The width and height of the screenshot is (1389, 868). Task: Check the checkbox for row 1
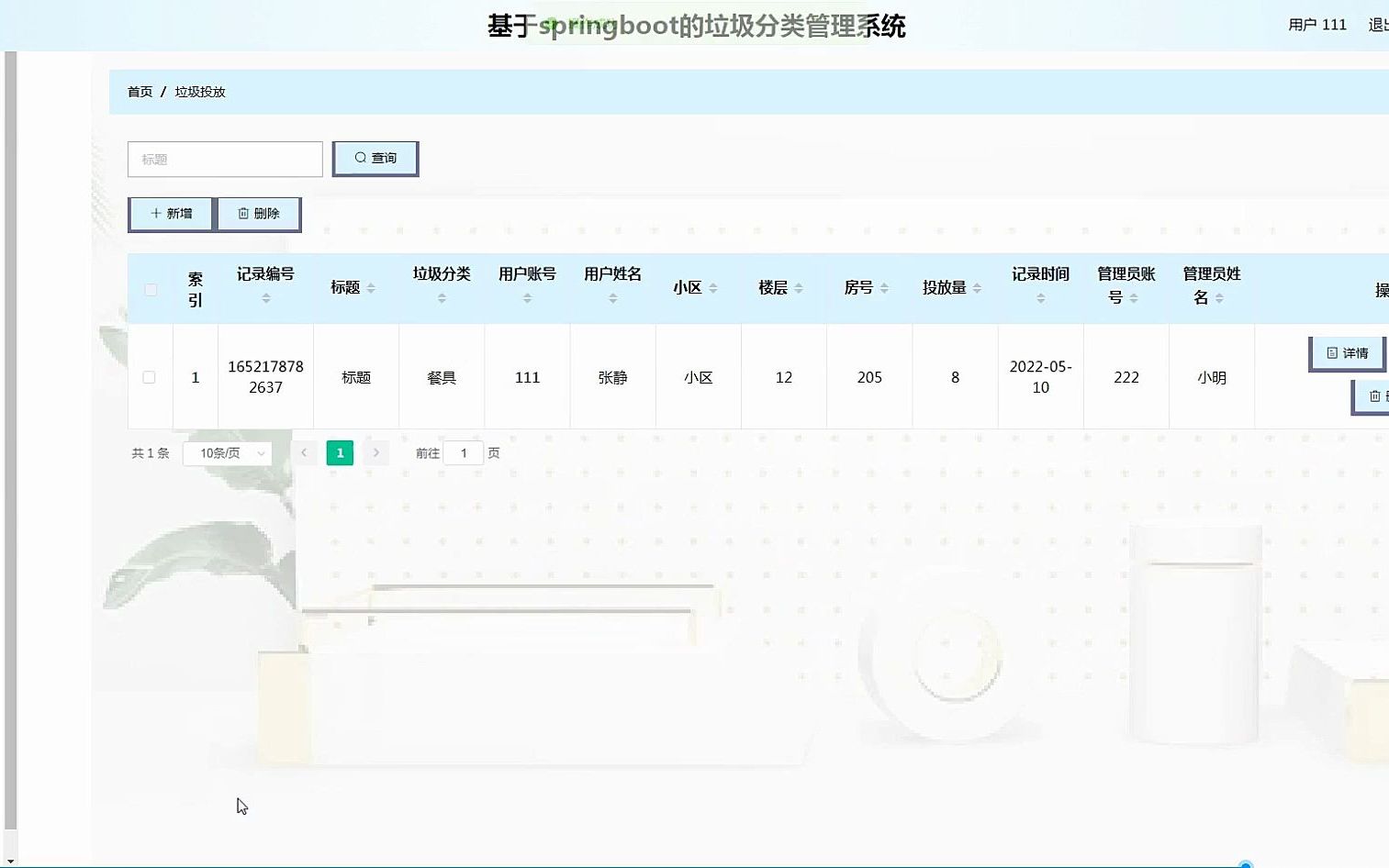149,377
